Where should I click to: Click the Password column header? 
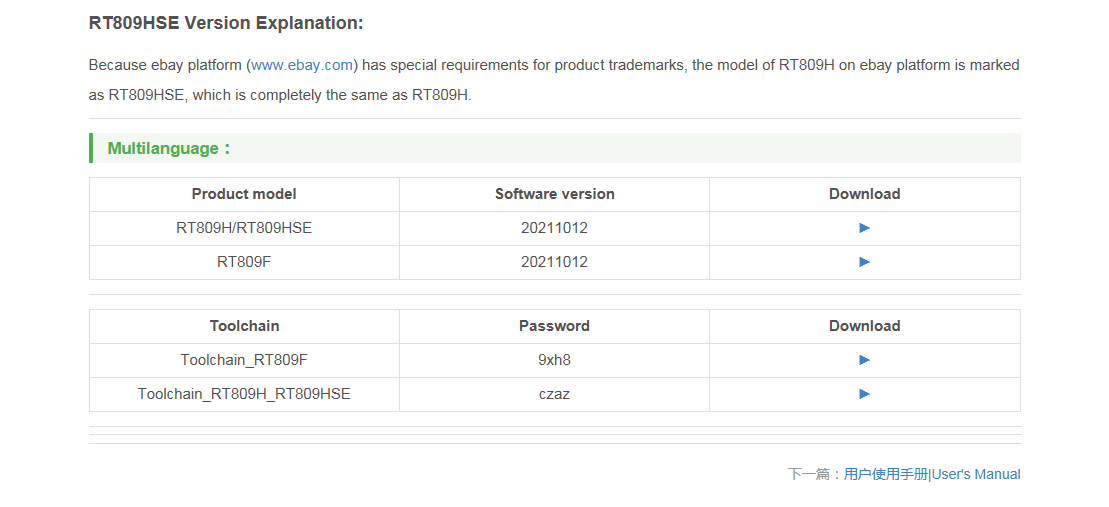pyautogui.click(x=554, y=326)
